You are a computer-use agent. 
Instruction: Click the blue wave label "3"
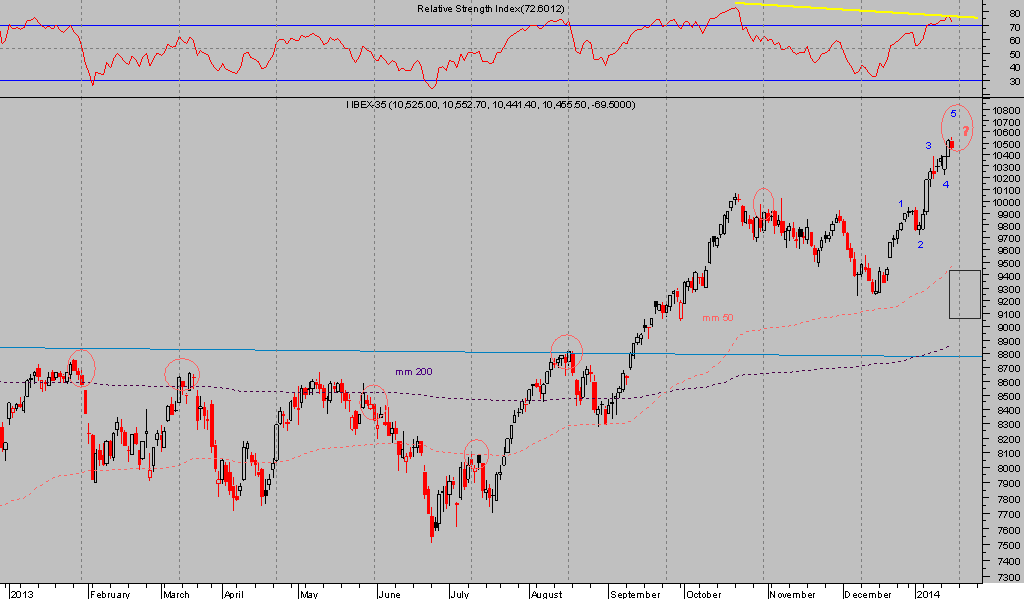pos(928,146)
